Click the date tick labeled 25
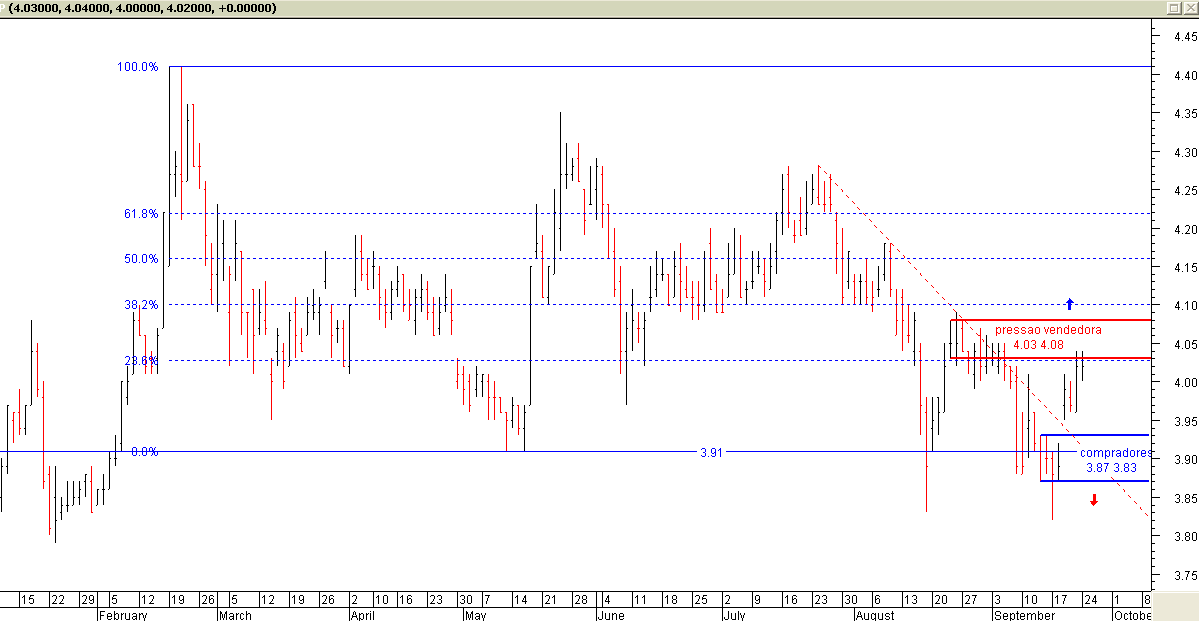Viewport: 1199px width, 621px height. (x=699, y=600)
